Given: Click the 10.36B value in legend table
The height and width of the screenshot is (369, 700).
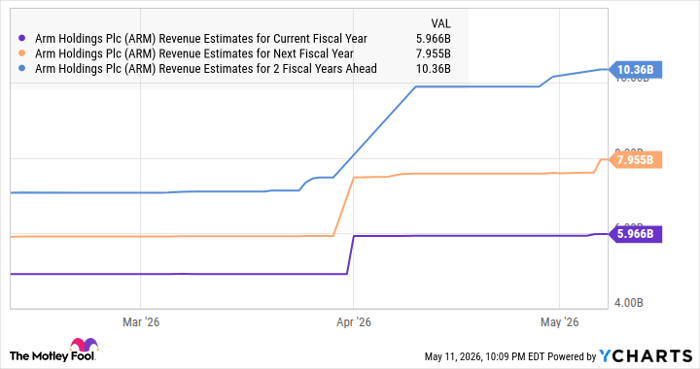Looking at the screenshot, I should click(433, 69).
